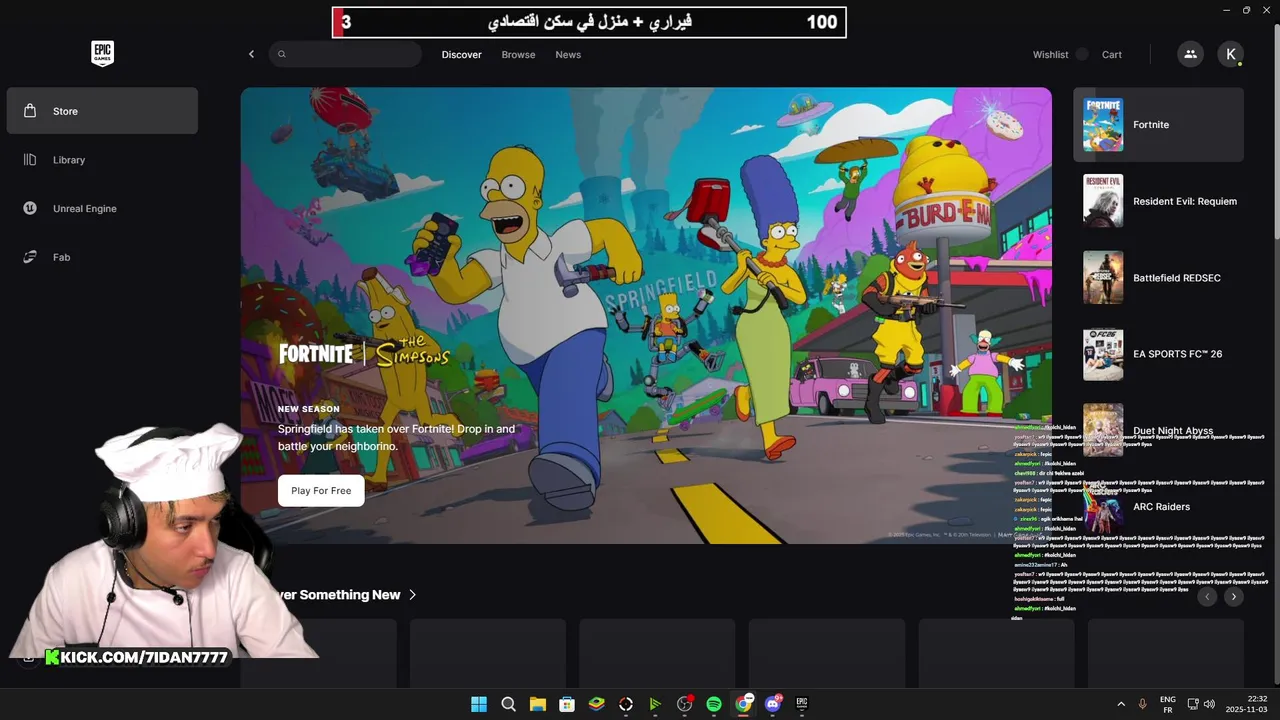Screen dimensions: 1280x720
Task: Click the magnifier icon in the search box
Action: tap(282, 54)
